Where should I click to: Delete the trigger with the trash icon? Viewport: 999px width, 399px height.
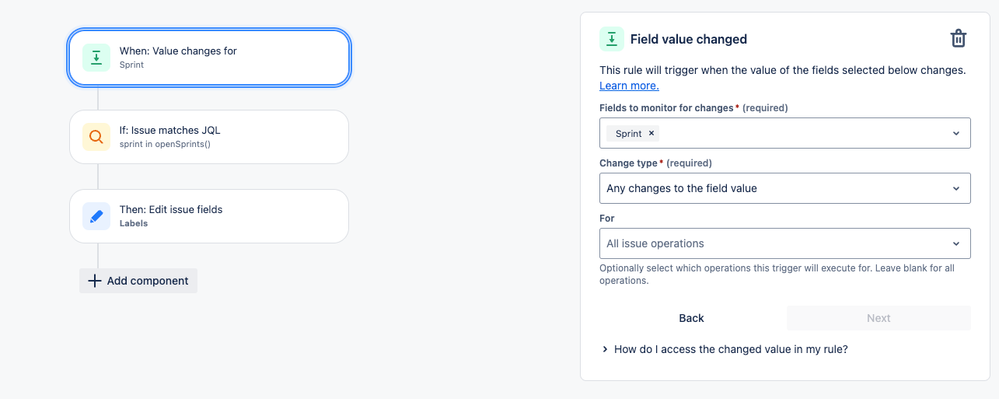tap(958, 39)
